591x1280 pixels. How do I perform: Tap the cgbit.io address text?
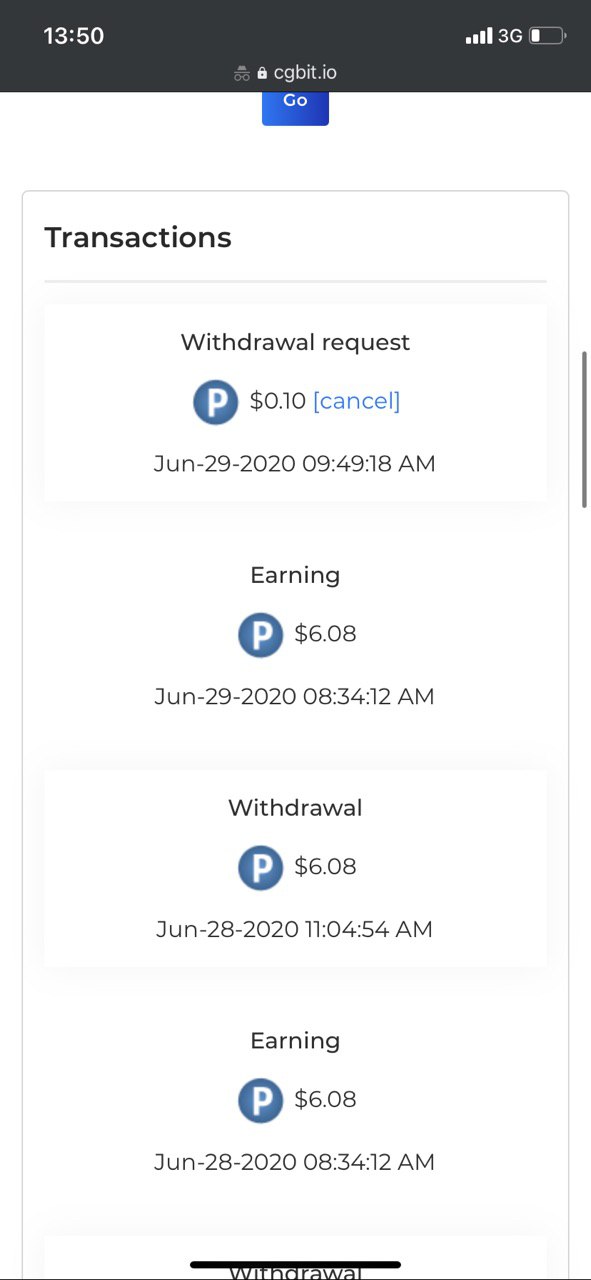[x=305, y=72]
